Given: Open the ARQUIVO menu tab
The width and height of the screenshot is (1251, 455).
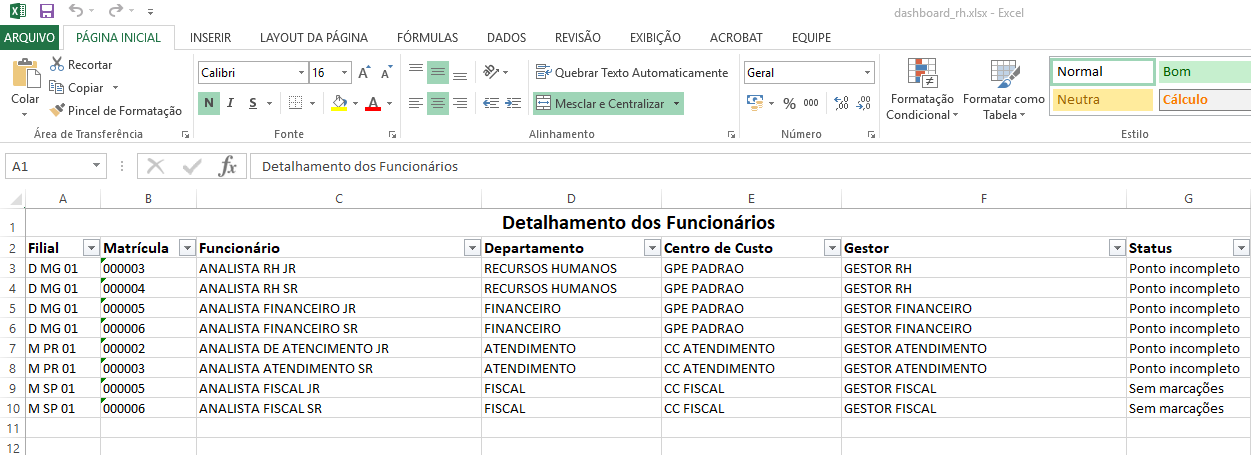Looking at the screenshot, I should point(30,38).
